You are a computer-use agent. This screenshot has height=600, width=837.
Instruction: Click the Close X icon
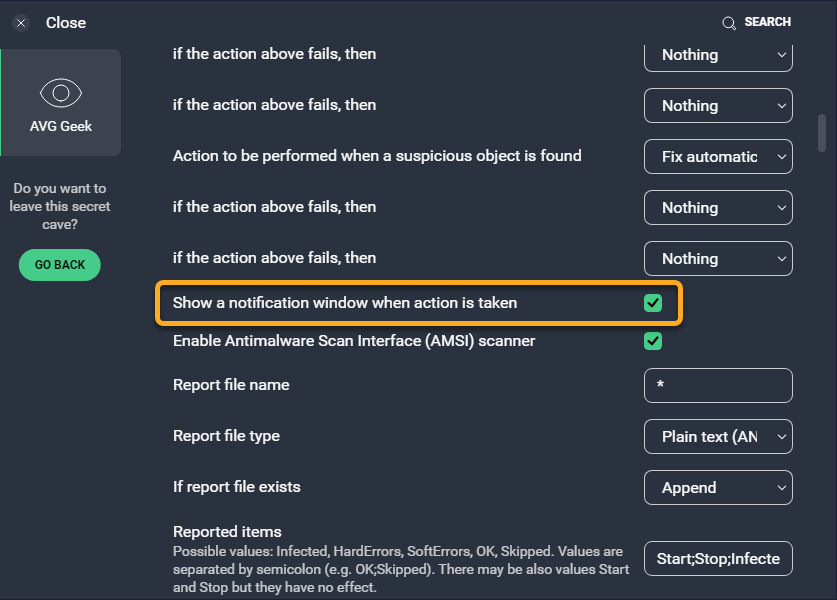coord(21,23)
